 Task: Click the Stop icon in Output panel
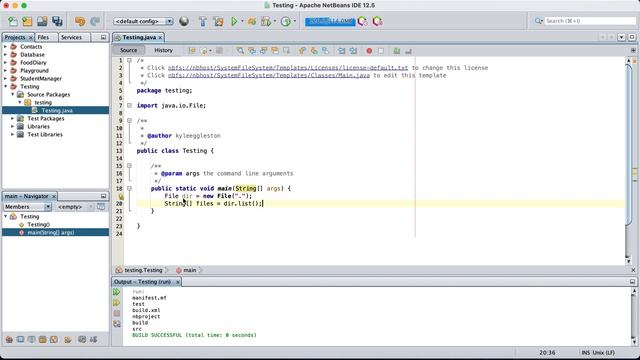pos(117,313)
